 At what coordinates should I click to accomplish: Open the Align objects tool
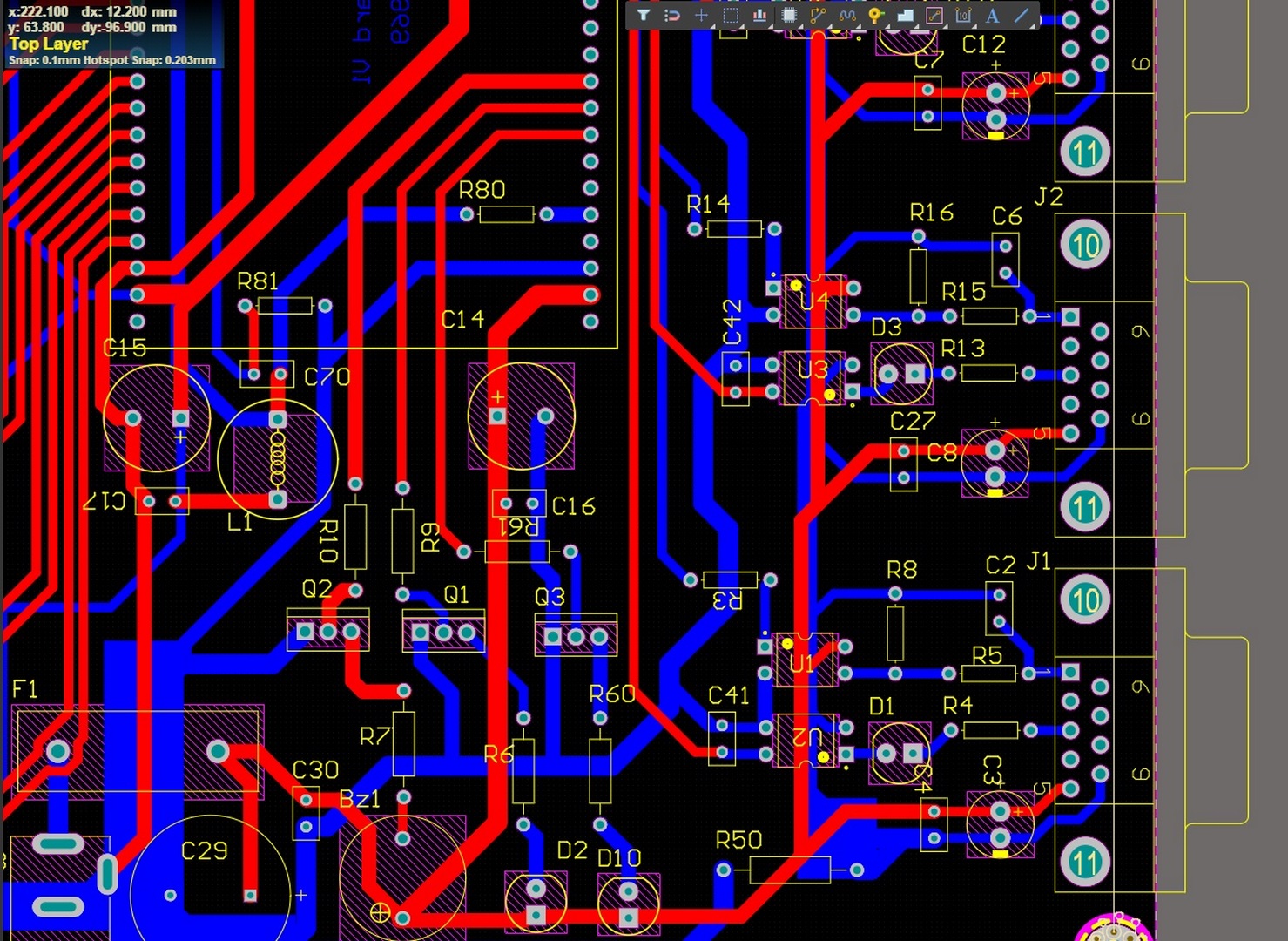[x=759, y=16]
